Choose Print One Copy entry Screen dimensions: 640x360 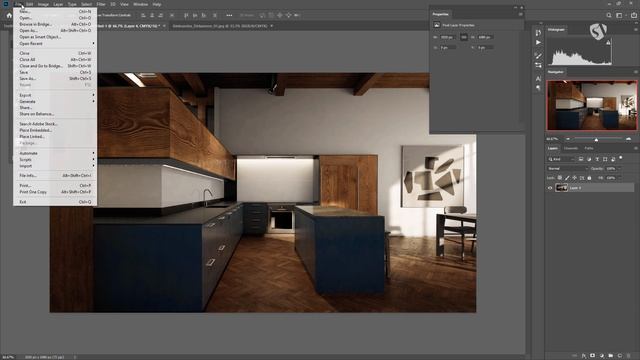tap(56, 192)
